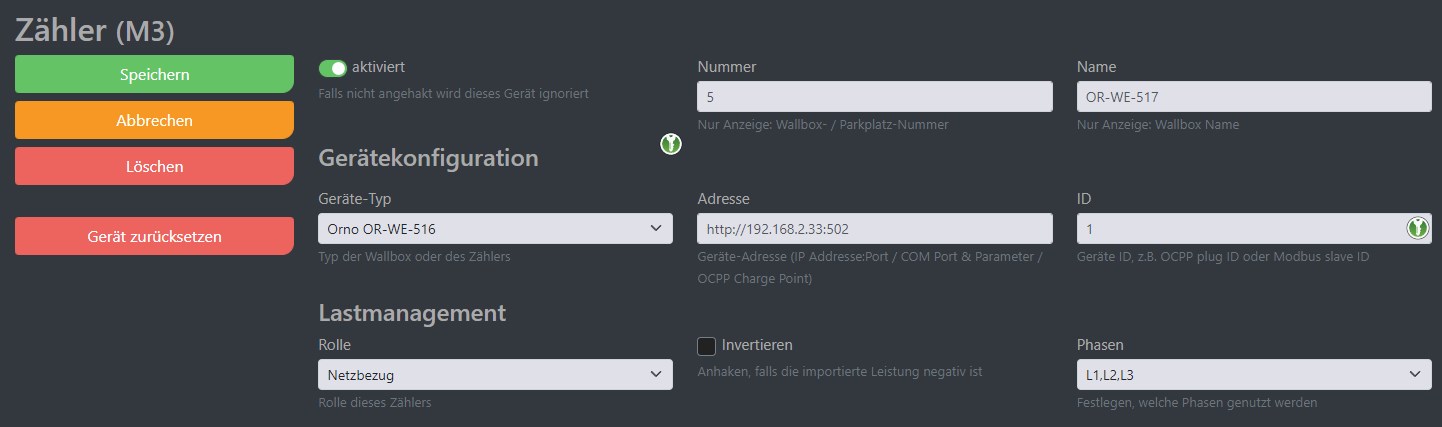Click the Gerät zurücksetzen button
Screen dimensions: 1442x427
click(154, 237)
